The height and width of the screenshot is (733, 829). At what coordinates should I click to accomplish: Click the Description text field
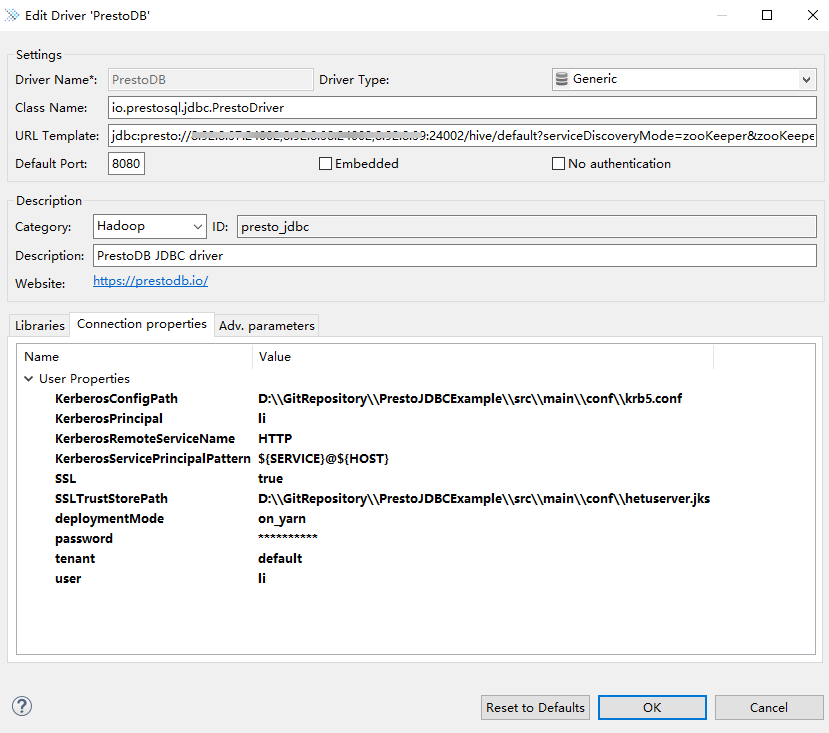coord(455,256)
